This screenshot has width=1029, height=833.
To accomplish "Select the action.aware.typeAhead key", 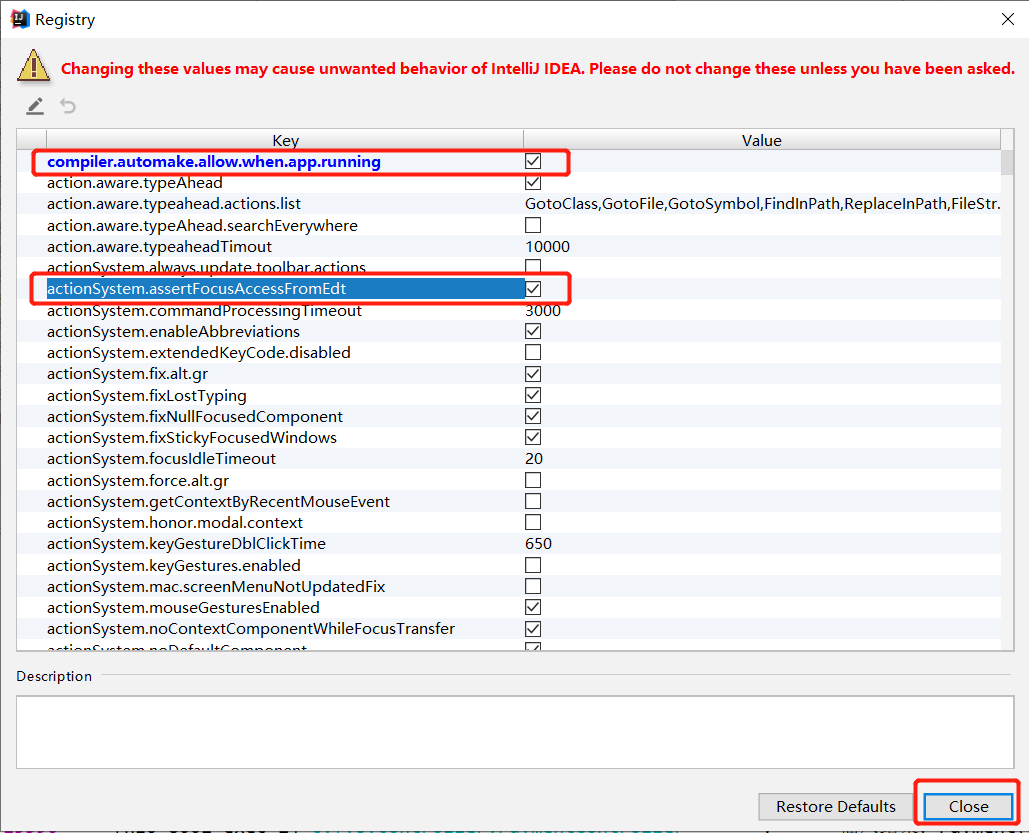I will pos(135,182).
